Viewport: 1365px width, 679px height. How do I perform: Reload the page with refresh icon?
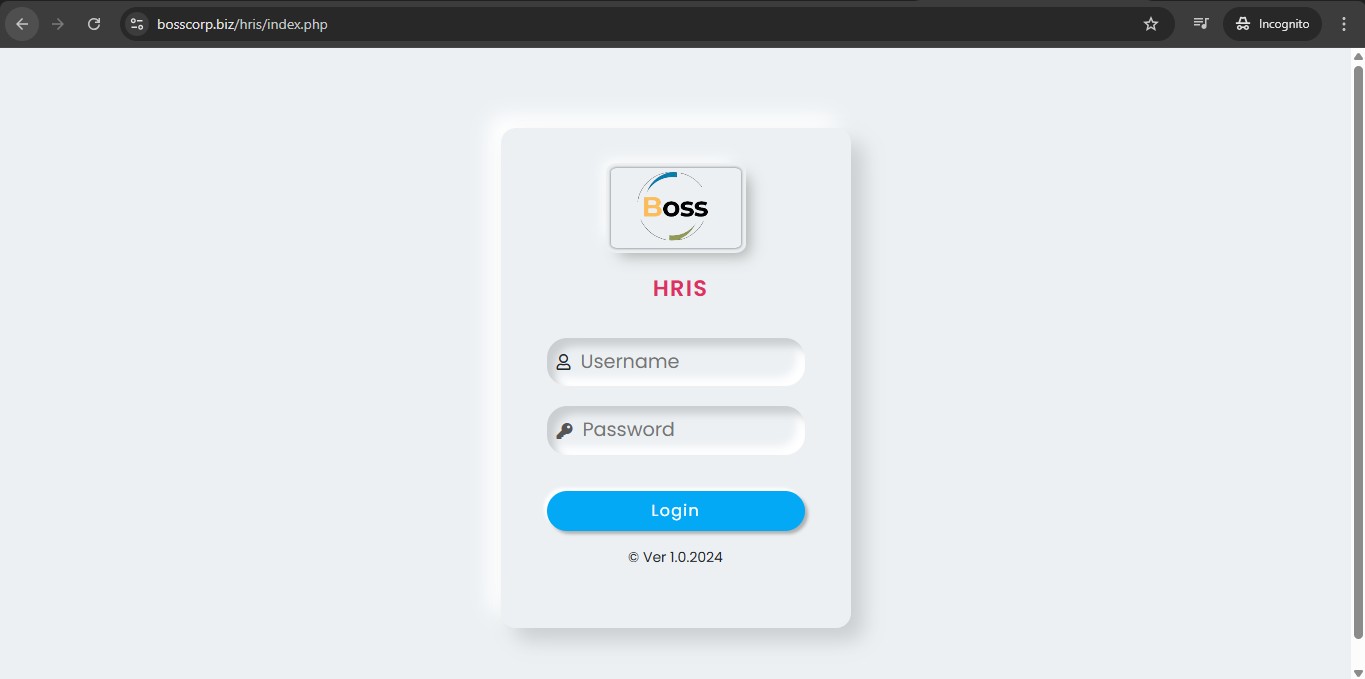pos(94,24)
